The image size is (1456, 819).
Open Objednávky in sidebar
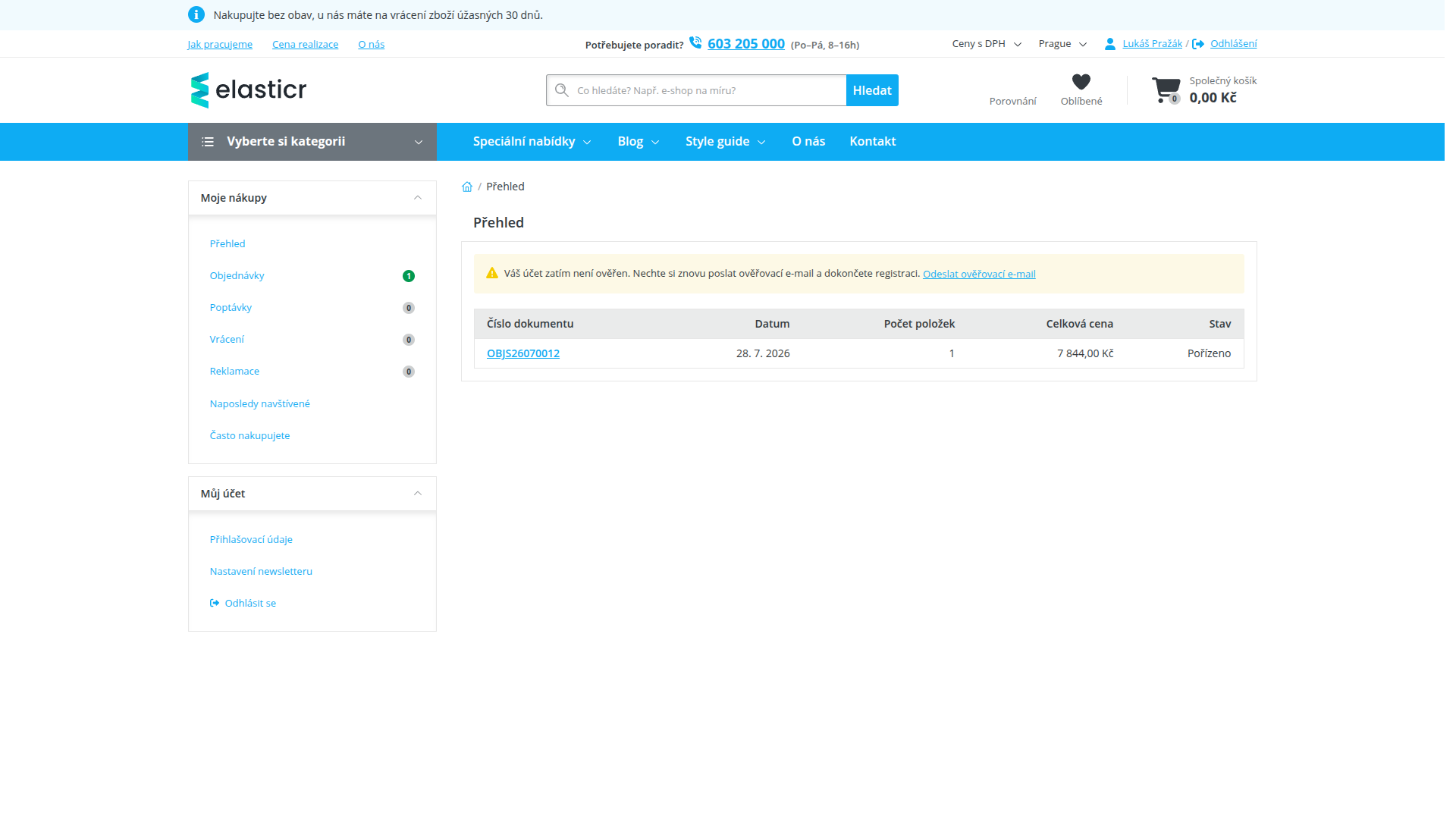(237, 276)
